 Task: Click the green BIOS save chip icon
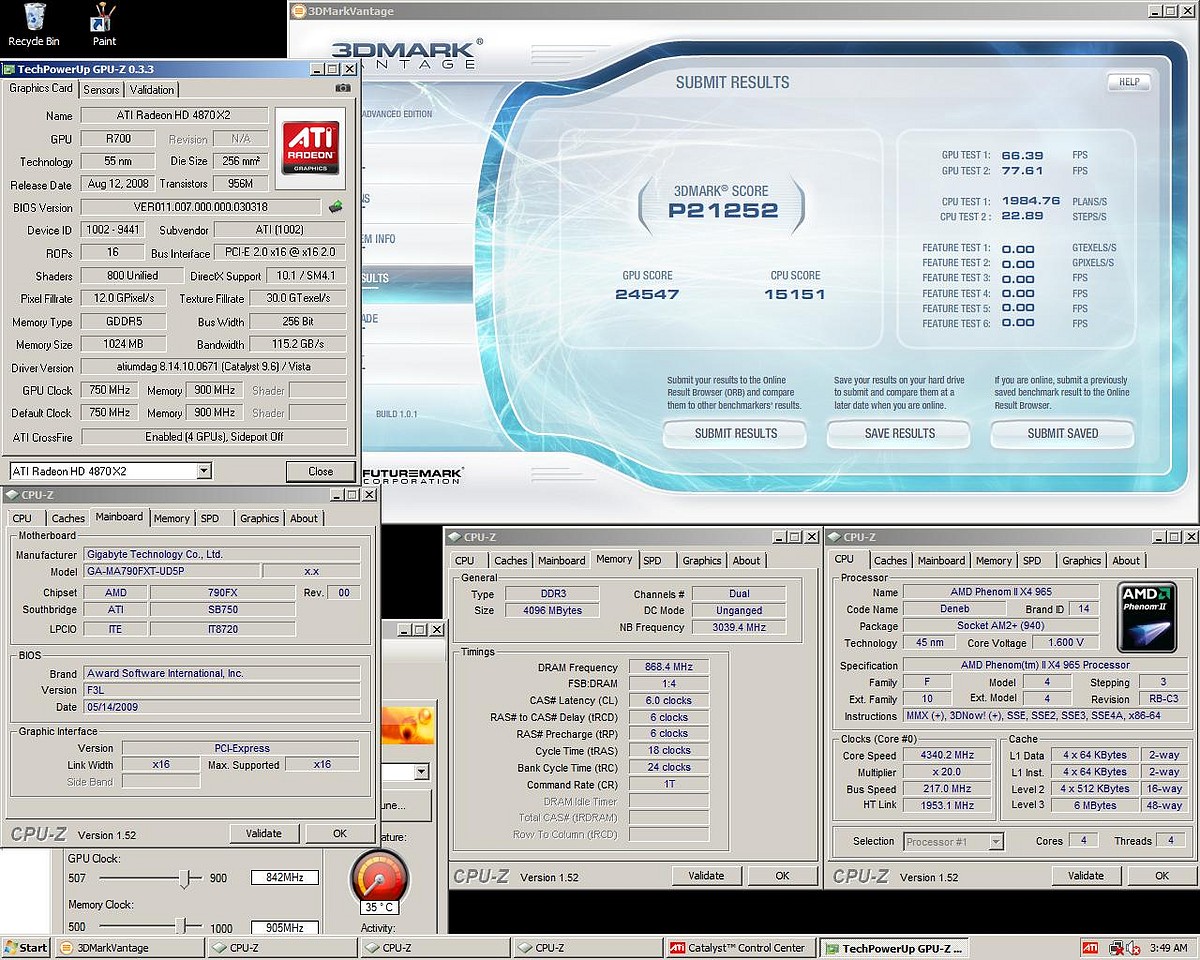(x=336, y=207)
